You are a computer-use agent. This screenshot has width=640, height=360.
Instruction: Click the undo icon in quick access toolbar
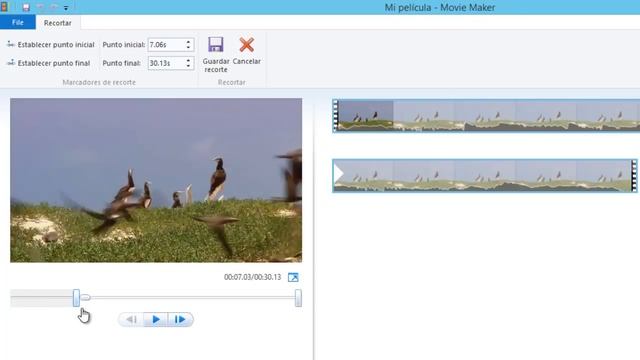coord(40,7)
